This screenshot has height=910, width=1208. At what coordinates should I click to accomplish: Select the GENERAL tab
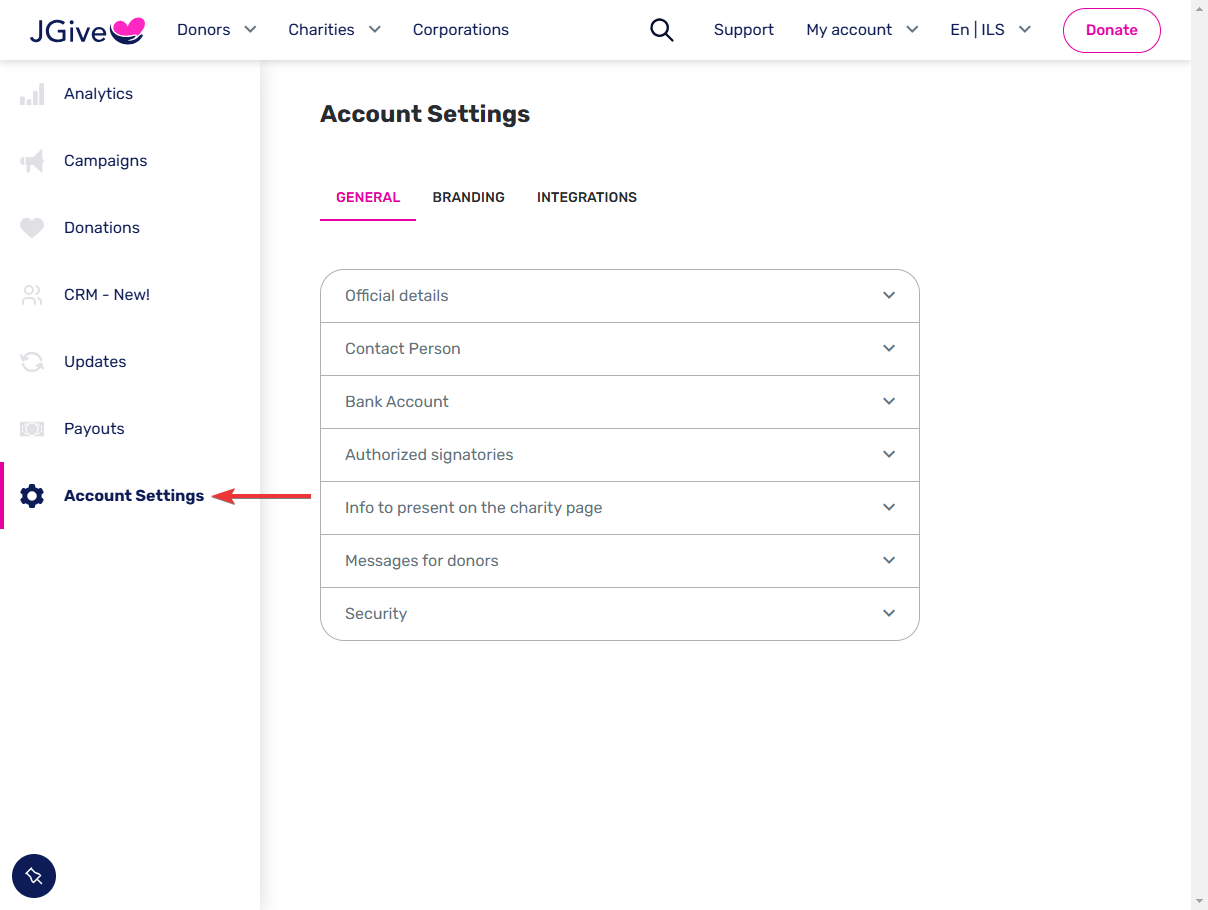click(368, 197)
